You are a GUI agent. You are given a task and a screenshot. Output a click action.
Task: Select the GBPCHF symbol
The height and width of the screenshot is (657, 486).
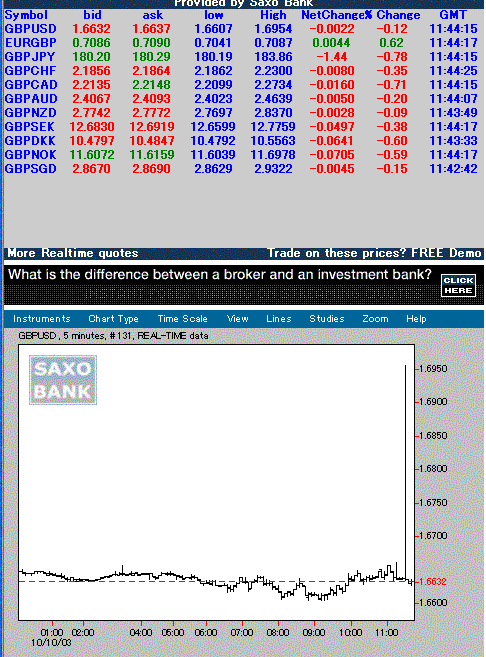(30, 71)
